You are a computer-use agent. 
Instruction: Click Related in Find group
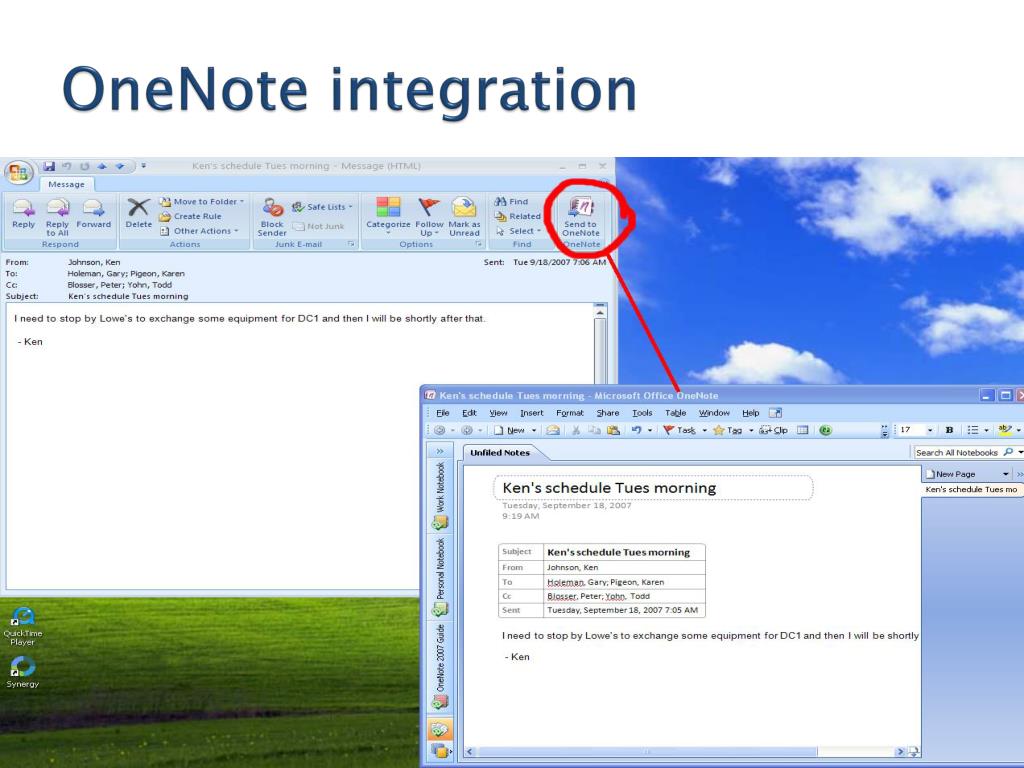[518, 216]
